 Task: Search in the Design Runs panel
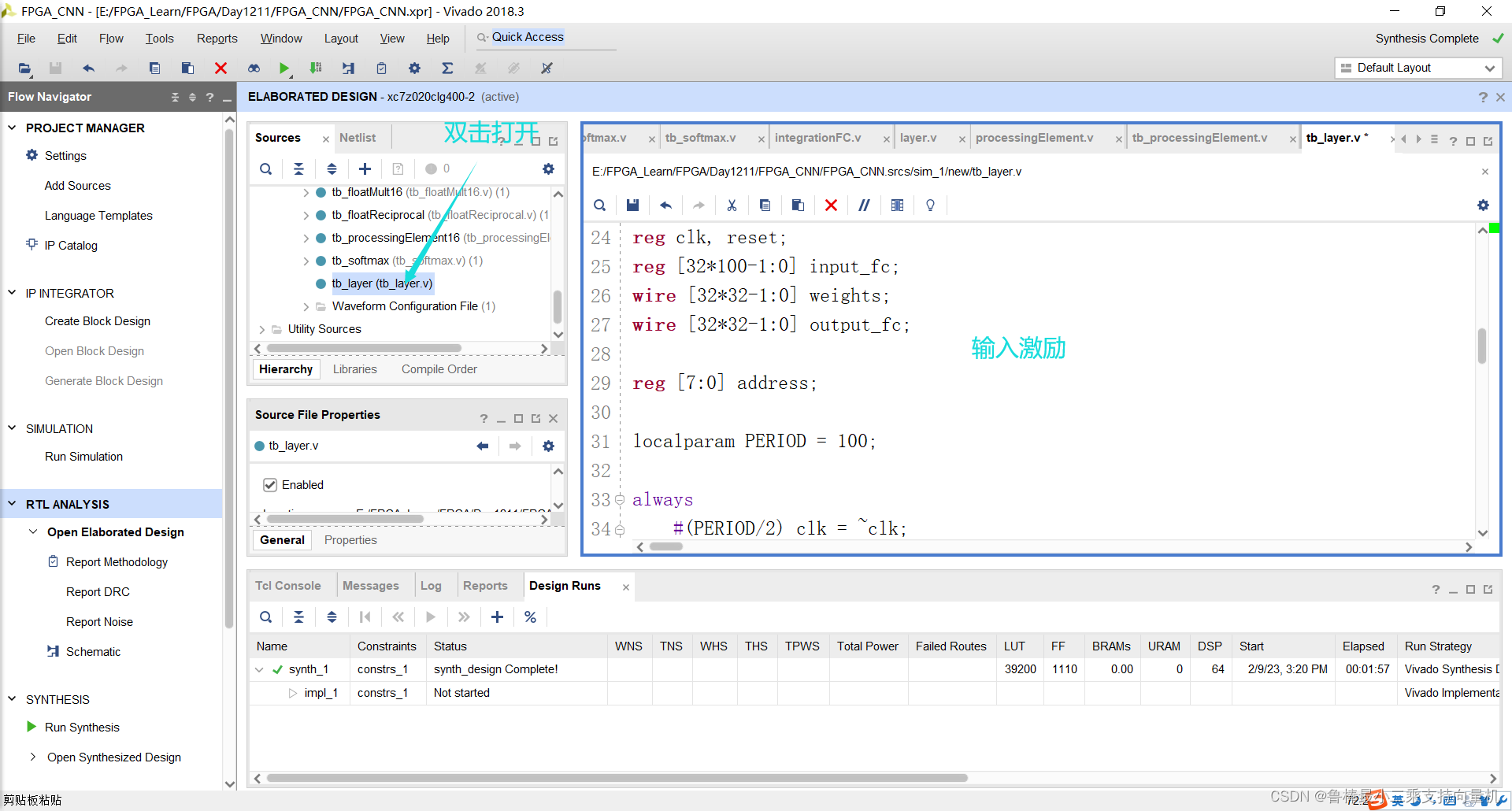(266, 617)
